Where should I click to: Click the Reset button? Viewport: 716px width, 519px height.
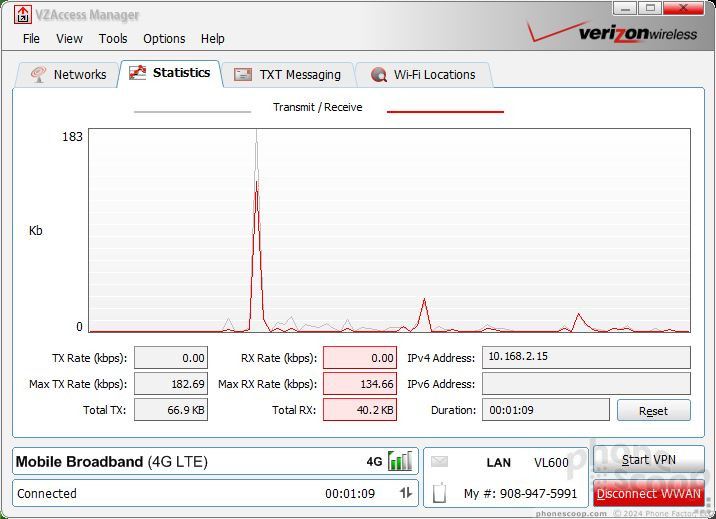(x=653, y=410)
